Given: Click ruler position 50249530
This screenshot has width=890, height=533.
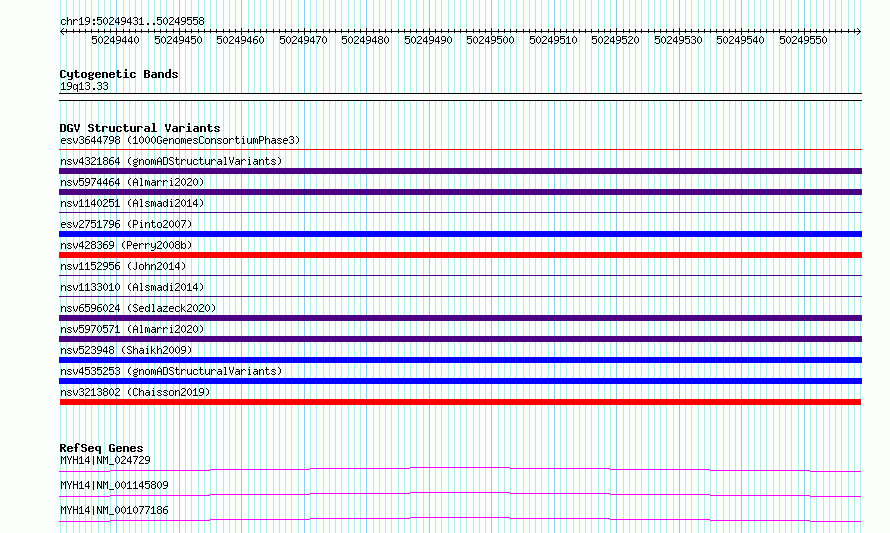Looking at the screenshot, I should click(678, 40).
